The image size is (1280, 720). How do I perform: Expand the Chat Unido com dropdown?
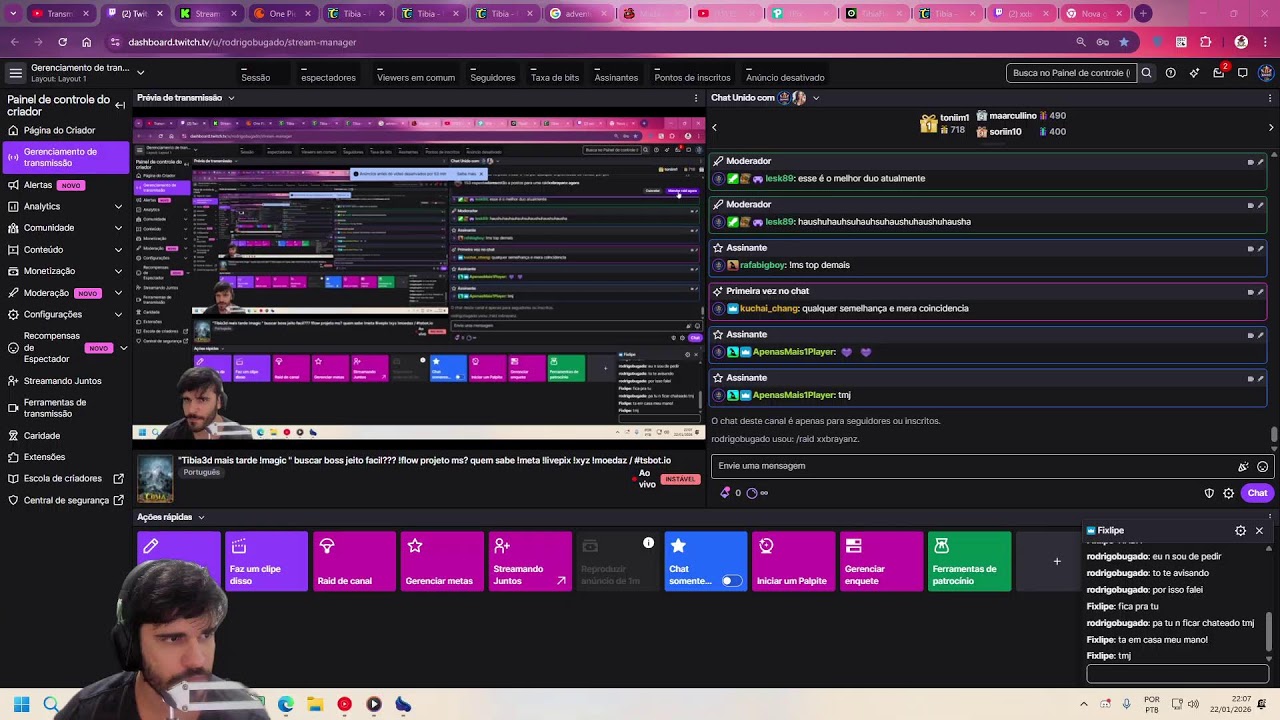click(816, 98)
